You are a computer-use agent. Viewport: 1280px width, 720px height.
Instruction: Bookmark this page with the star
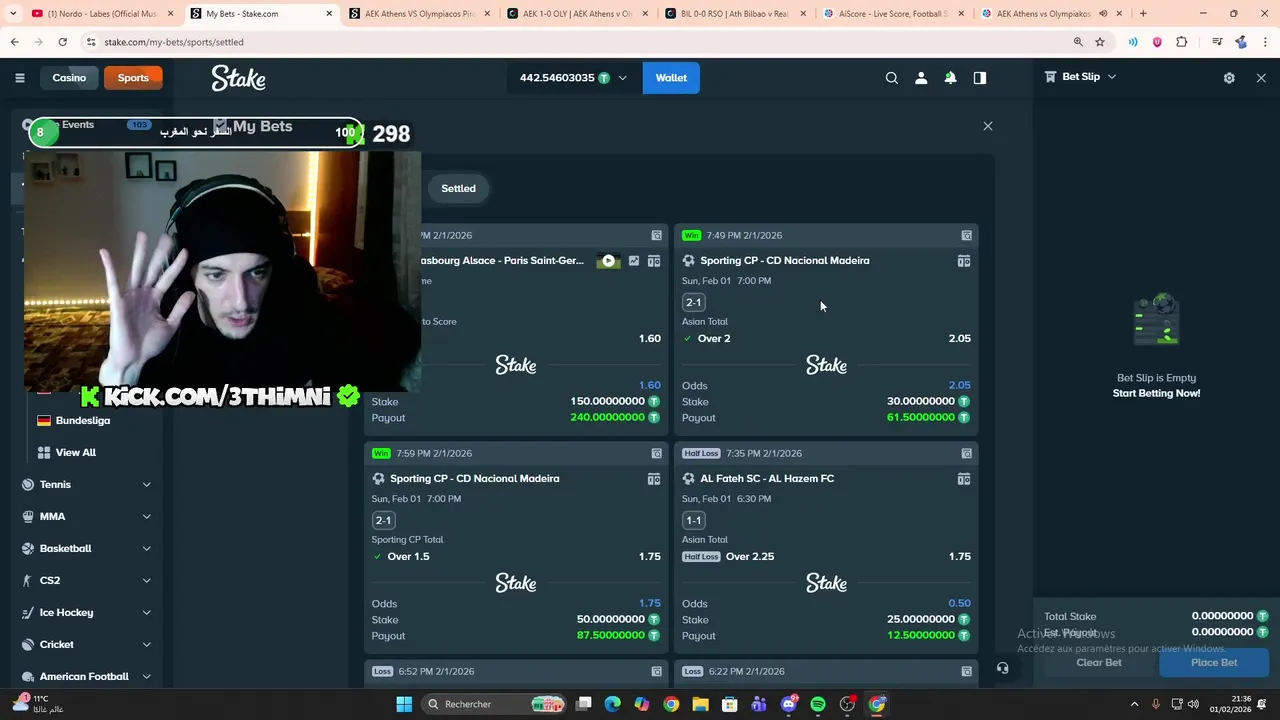pyautogui.click(x=1100, y=42)
